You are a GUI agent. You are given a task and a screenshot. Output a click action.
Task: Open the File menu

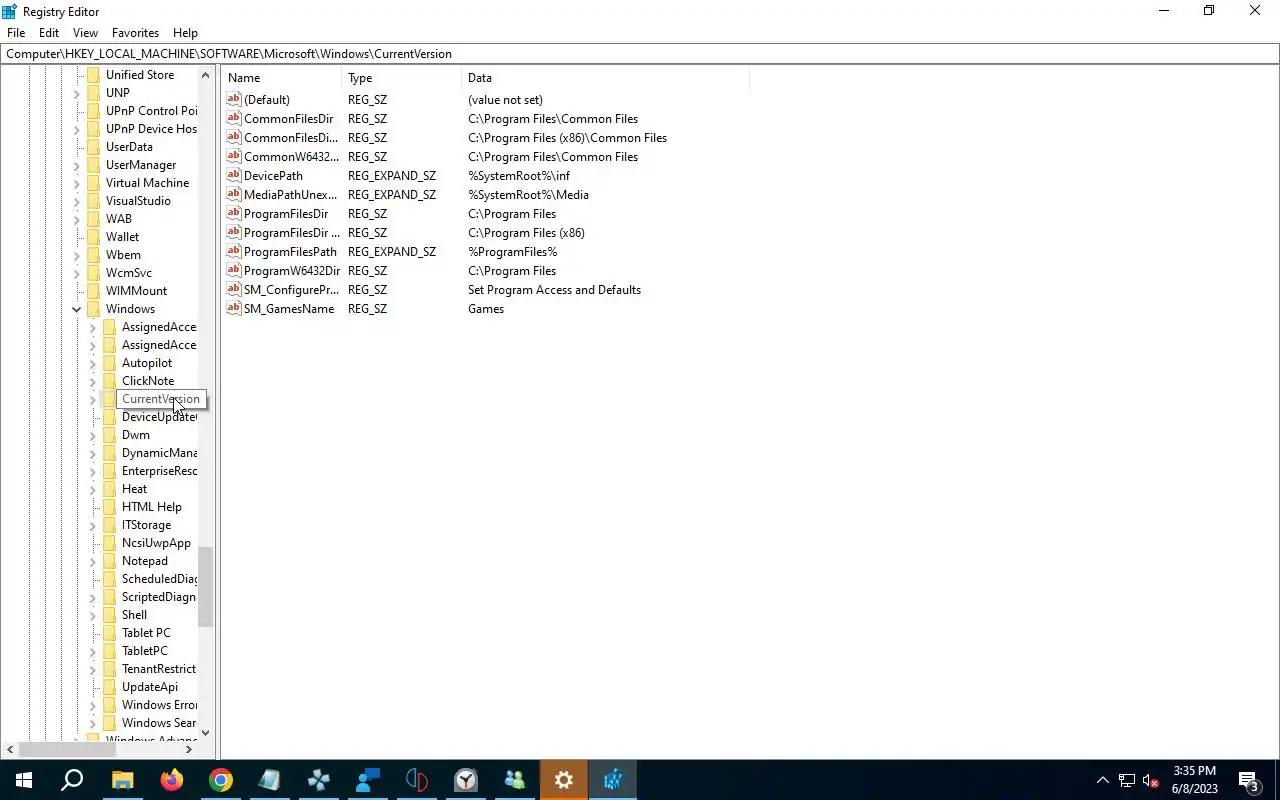tap(16, 33)
